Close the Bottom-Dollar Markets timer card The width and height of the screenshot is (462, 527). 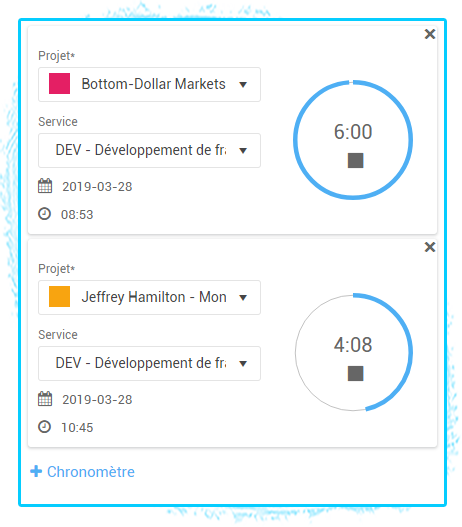pyautogui.click(x=430, y=34)
